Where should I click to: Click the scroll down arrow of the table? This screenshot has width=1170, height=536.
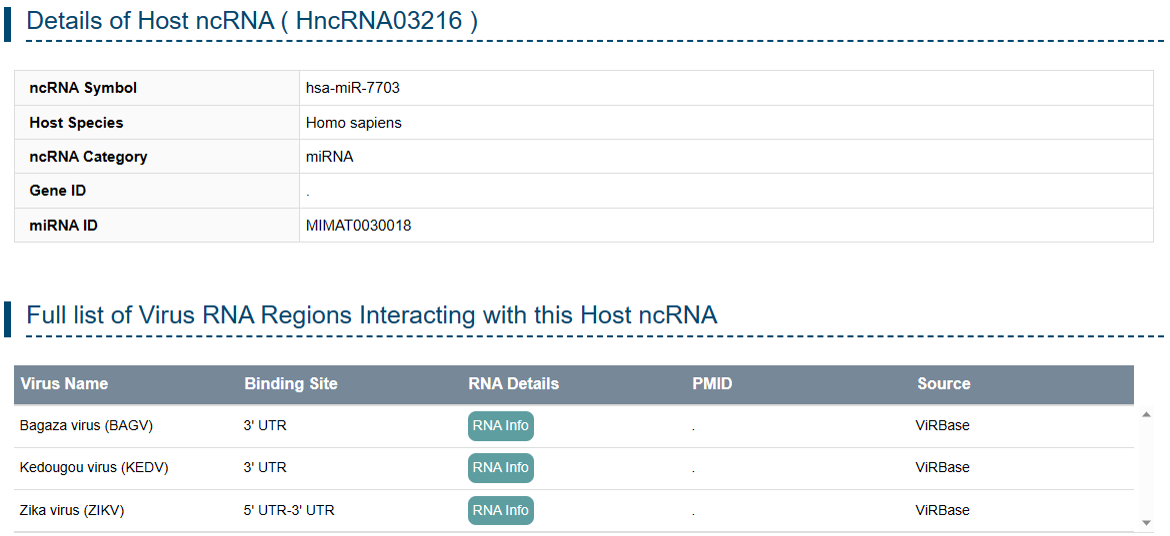coord(1146,522)
